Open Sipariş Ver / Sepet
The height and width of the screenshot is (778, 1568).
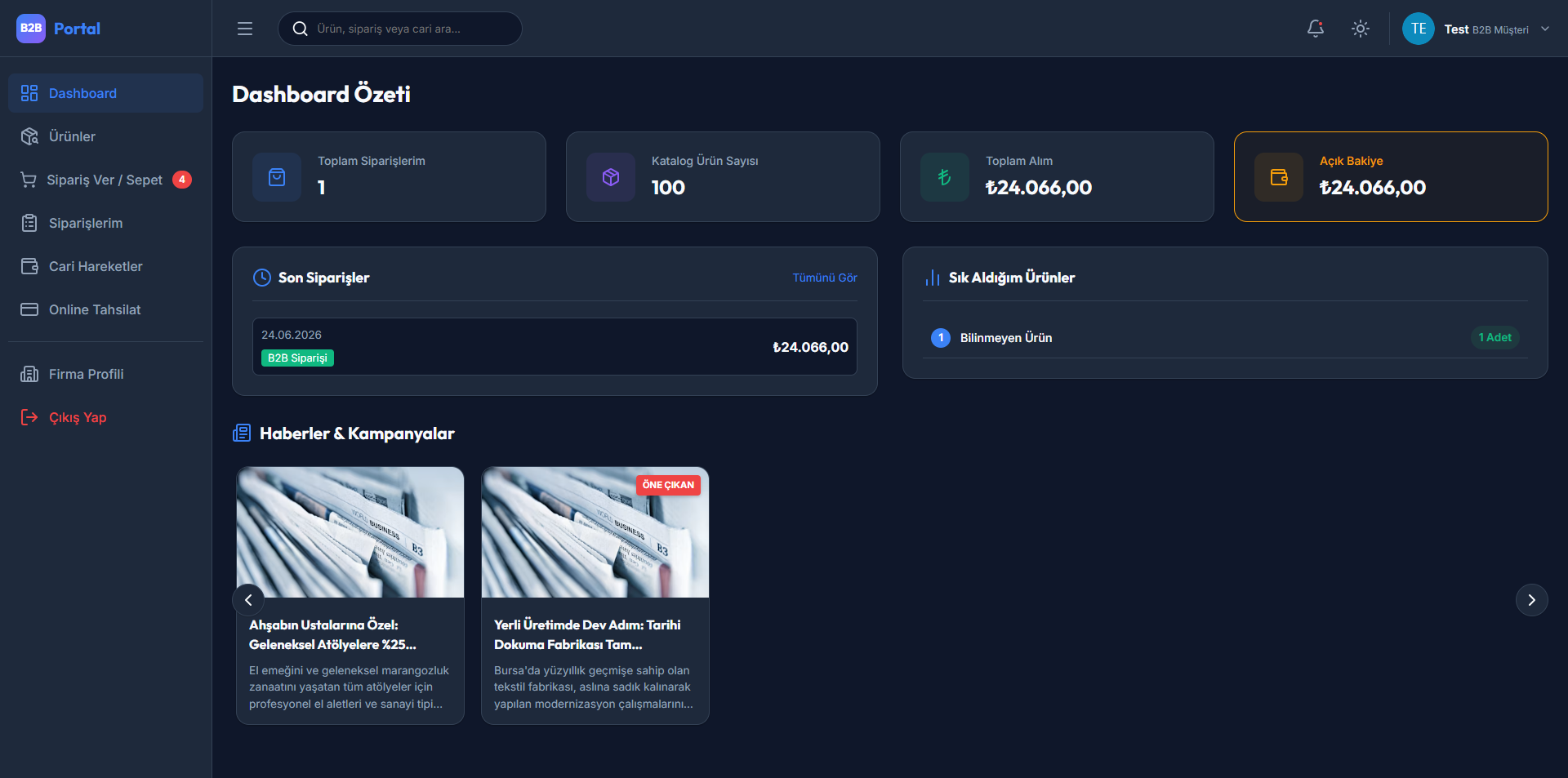(x=106, y=180)
